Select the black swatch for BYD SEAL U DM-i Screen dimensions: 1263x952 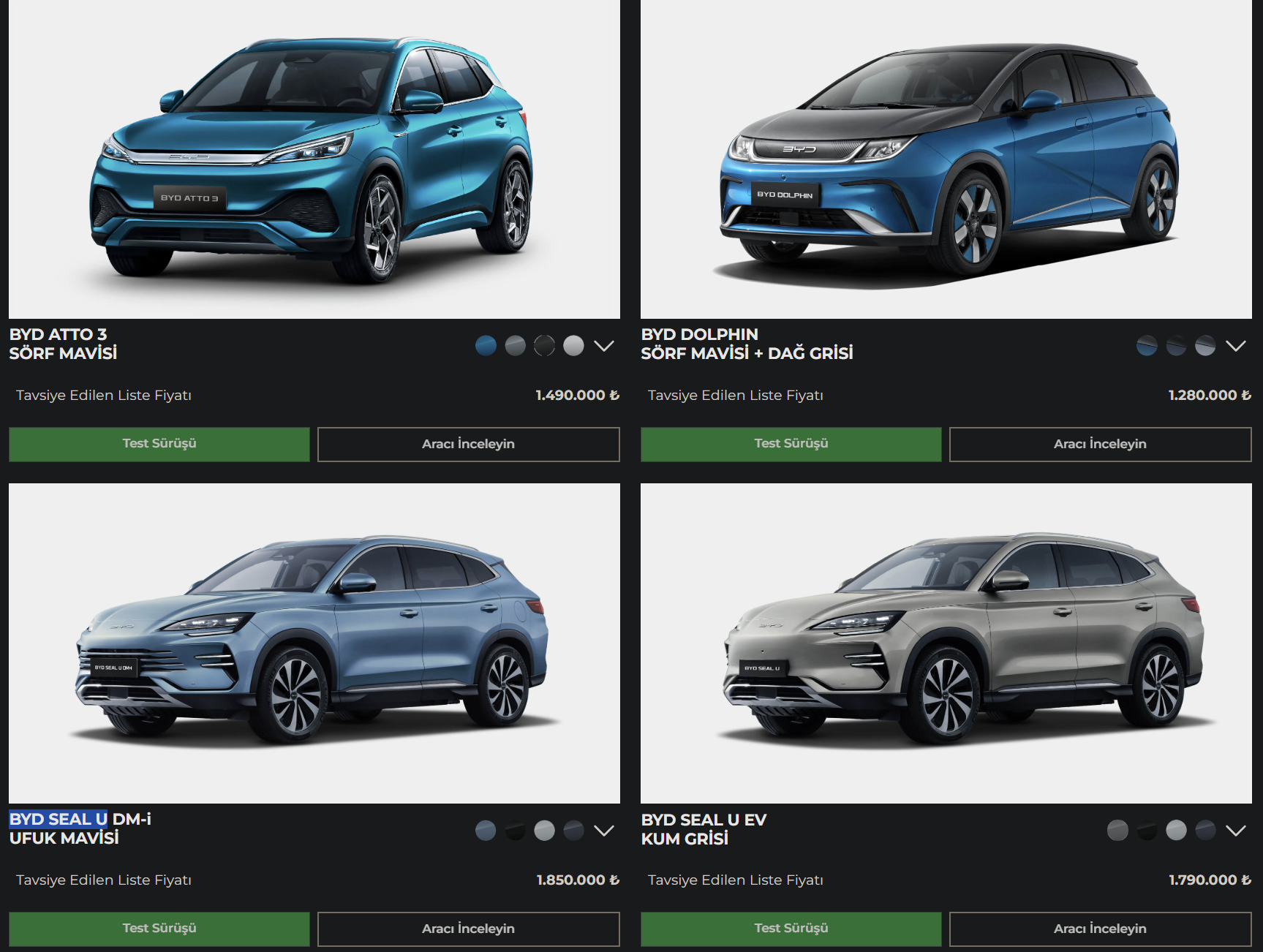[x=515, y=831]
